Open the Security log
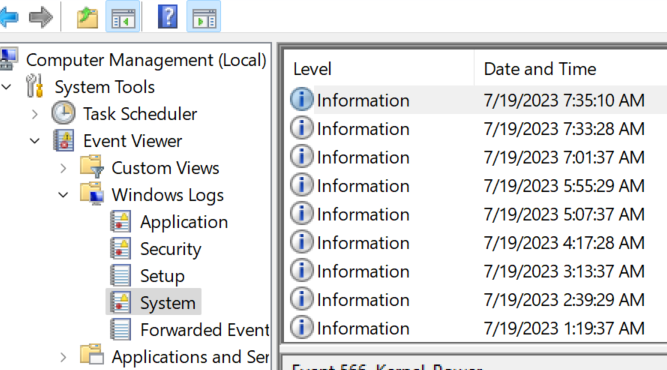Screen dimensions: 667x370 click(x=171, y=249)
